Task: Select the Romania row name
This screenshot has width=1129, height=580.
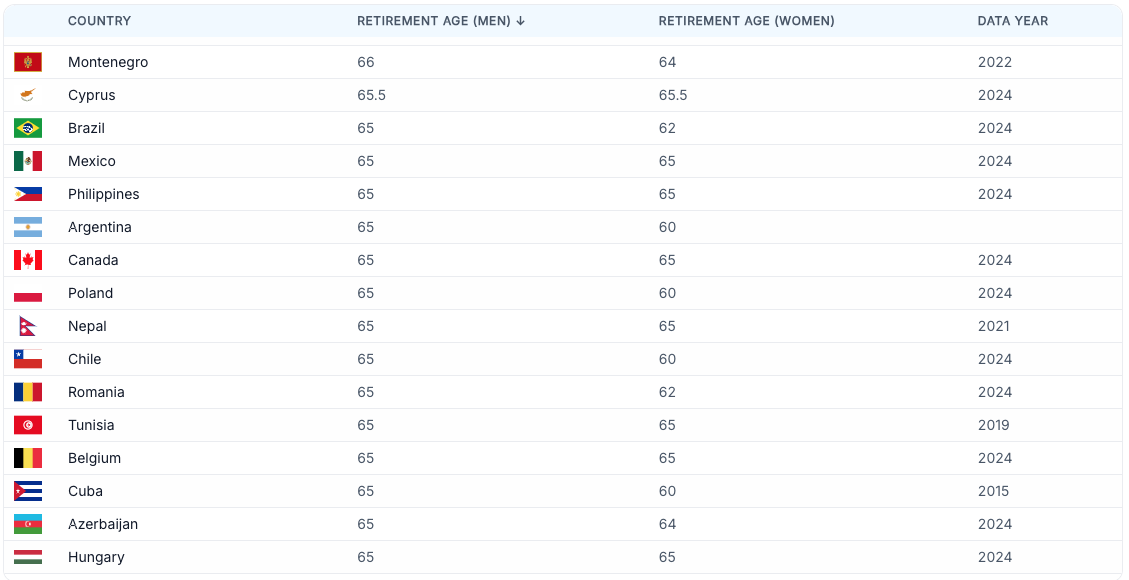Action: (96, 392)
